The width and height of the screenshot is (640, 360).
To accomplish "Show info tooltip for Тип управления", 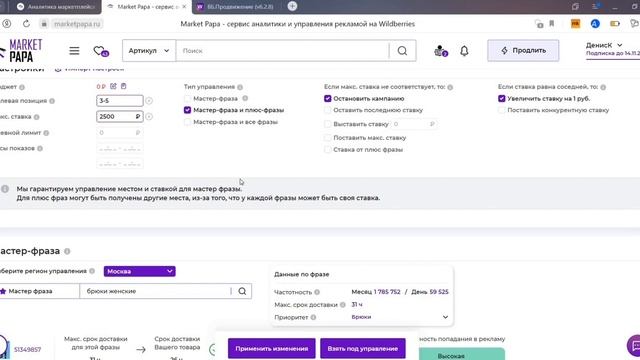I will click(240, 87).
